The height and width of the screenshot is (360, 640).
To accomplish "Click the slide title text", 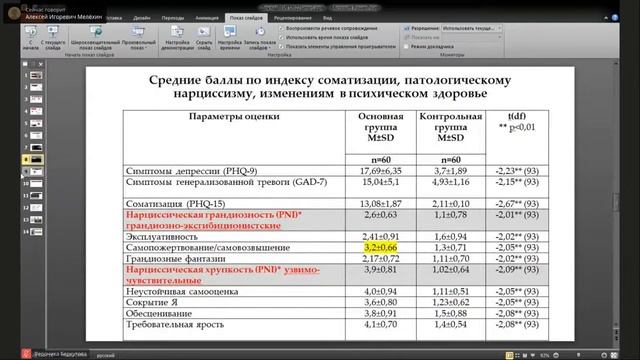I will (330, 87).
